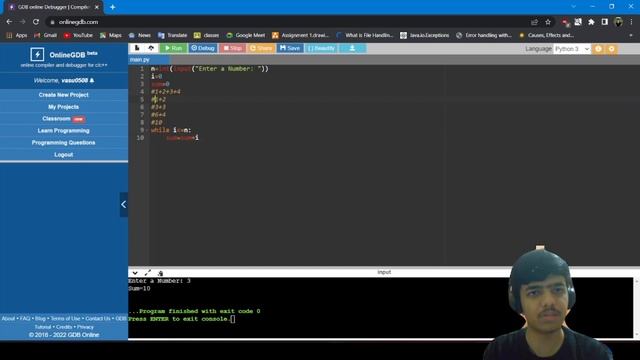Click the share page icon in address bar
The image size is (640, 360).
(534, 22)
